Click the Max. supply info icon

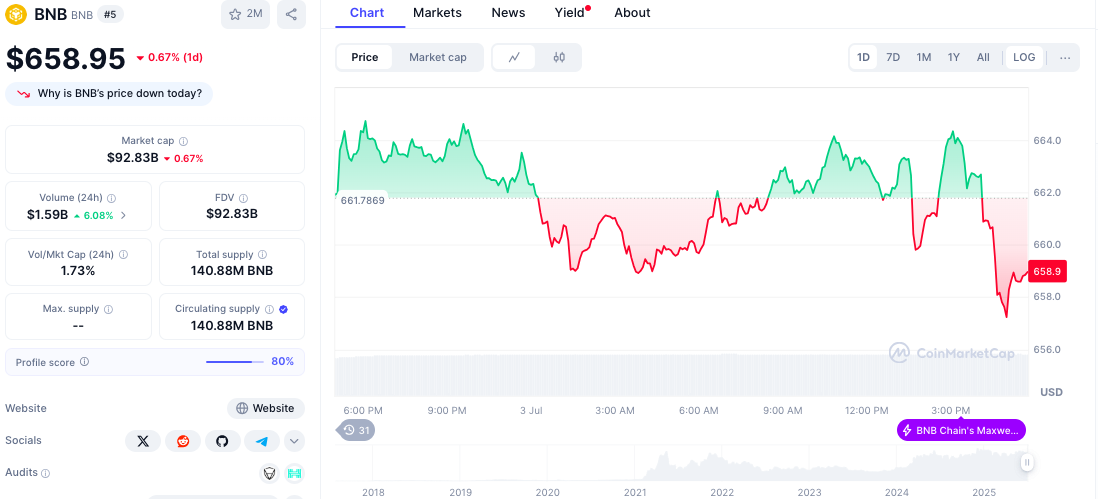pyautogui.click(x=109, y=309)
